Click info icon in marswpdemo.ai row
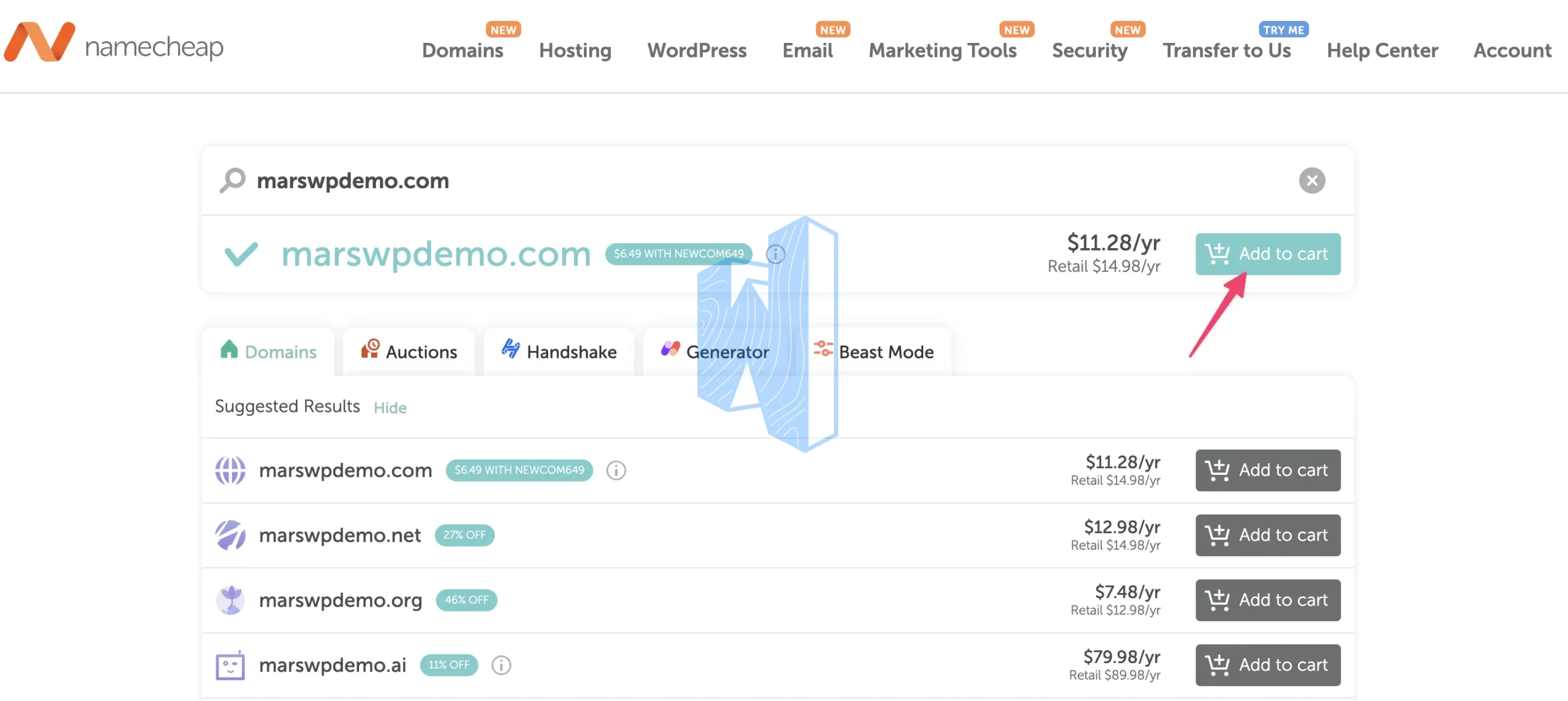1568x701 pixels. click(x=501, y=665)
